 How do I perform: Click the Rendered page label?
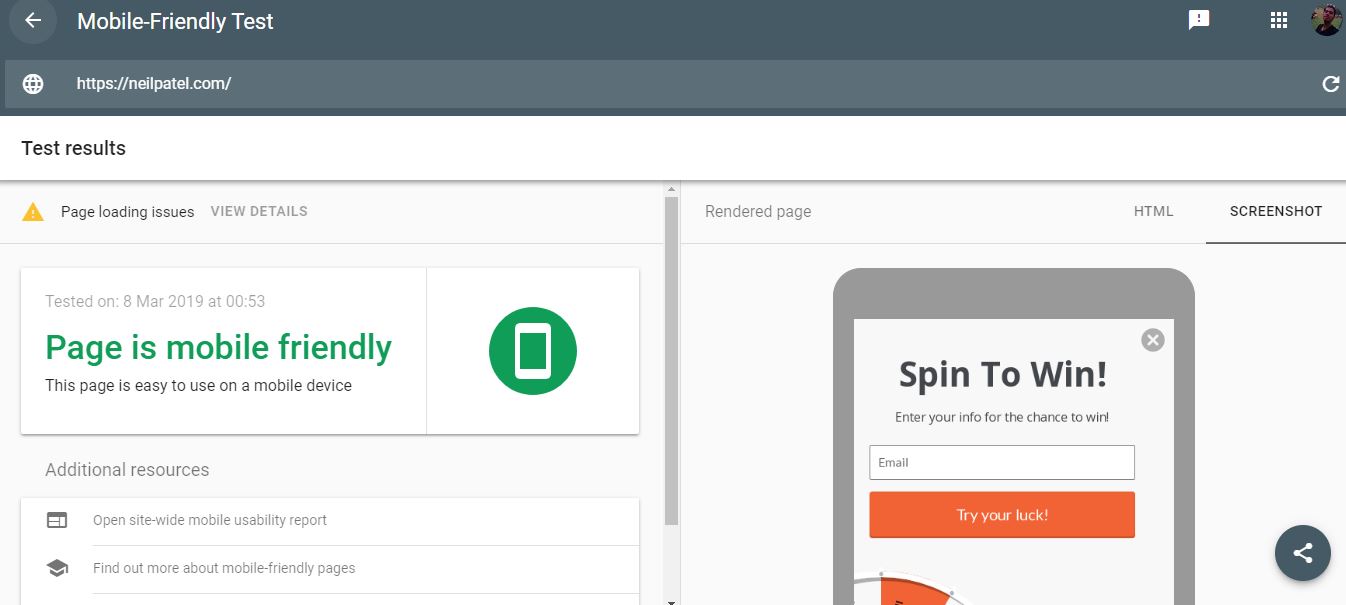(758, 211)
